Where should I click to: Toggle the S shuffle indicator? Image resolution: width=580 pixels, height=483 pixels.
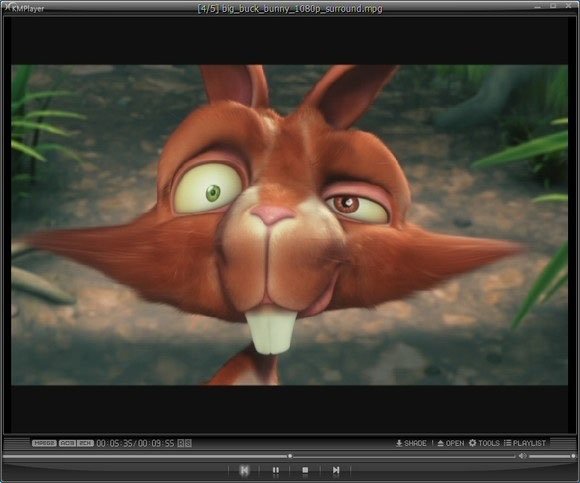click(x=188, y=443)
